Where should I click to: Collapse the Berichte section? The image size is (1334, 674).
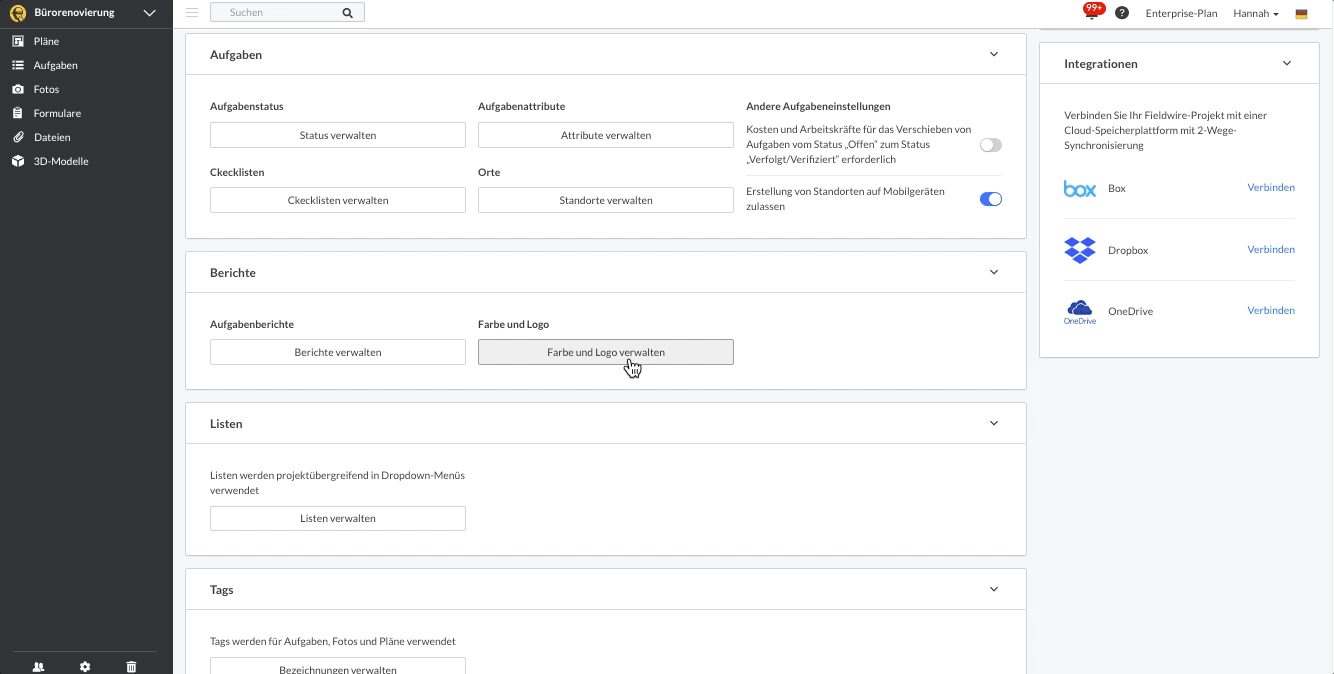[x=993, y=272]
